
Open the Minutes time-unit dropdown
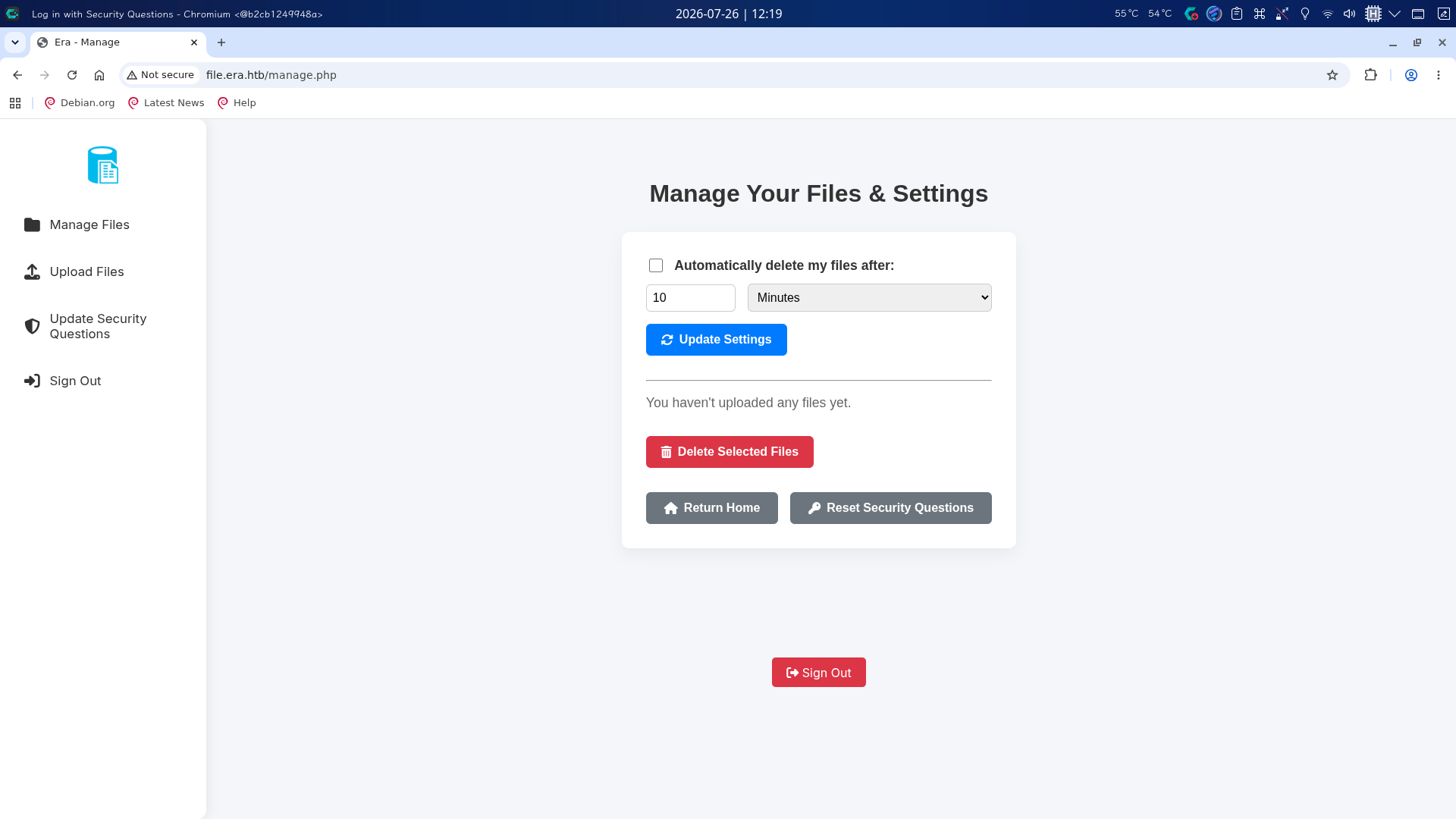tap(869, 298)
